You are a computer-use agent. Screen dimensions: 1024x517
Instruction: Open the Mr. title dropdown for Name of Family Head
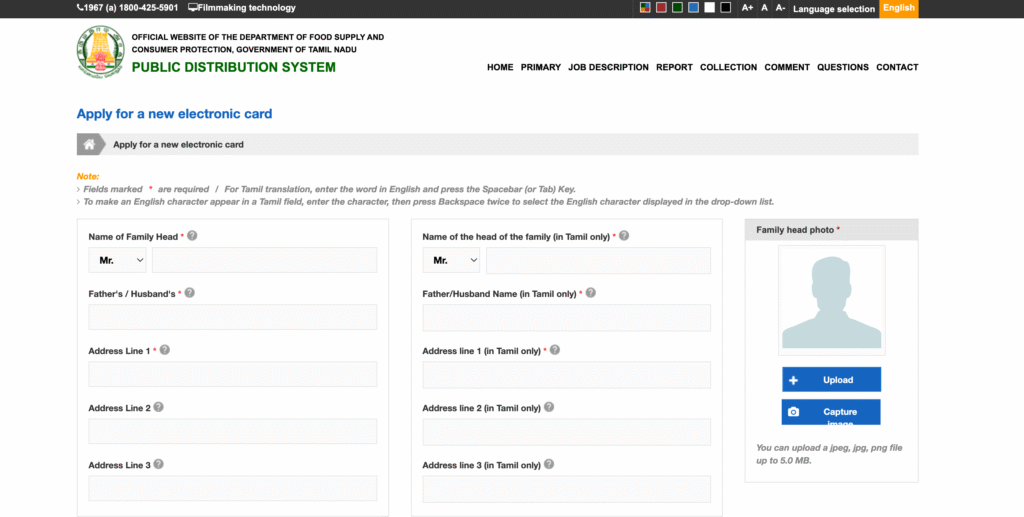[118, 260]
